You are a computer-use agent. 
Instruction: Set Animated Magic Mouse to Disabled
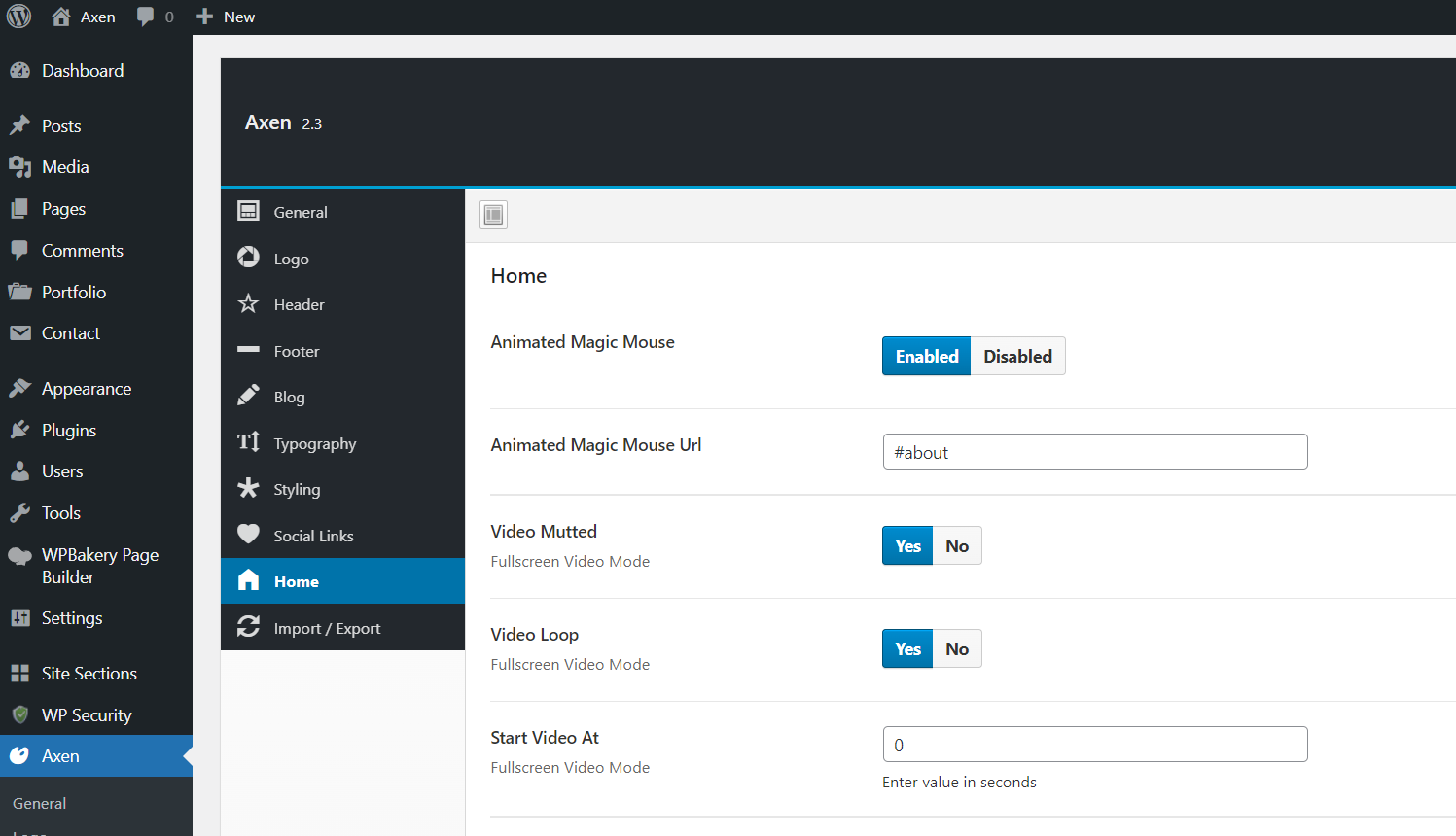point(1017,356)
